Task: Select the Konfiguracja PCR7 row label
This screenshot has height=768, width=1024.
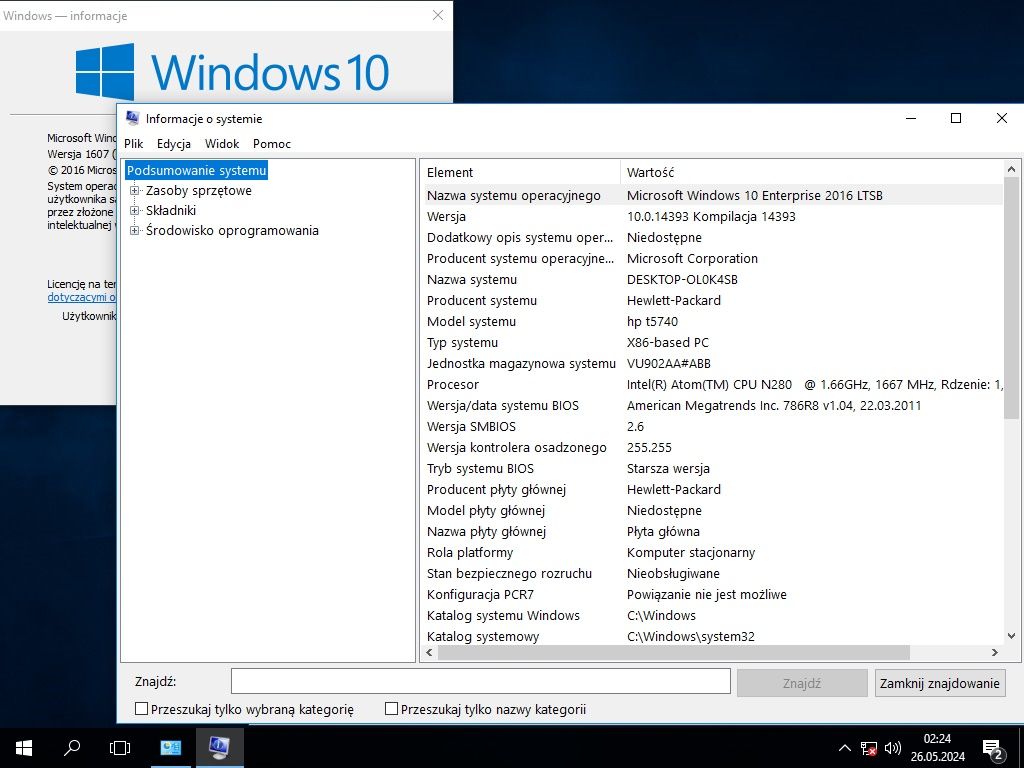Action: tap(481, 594)
